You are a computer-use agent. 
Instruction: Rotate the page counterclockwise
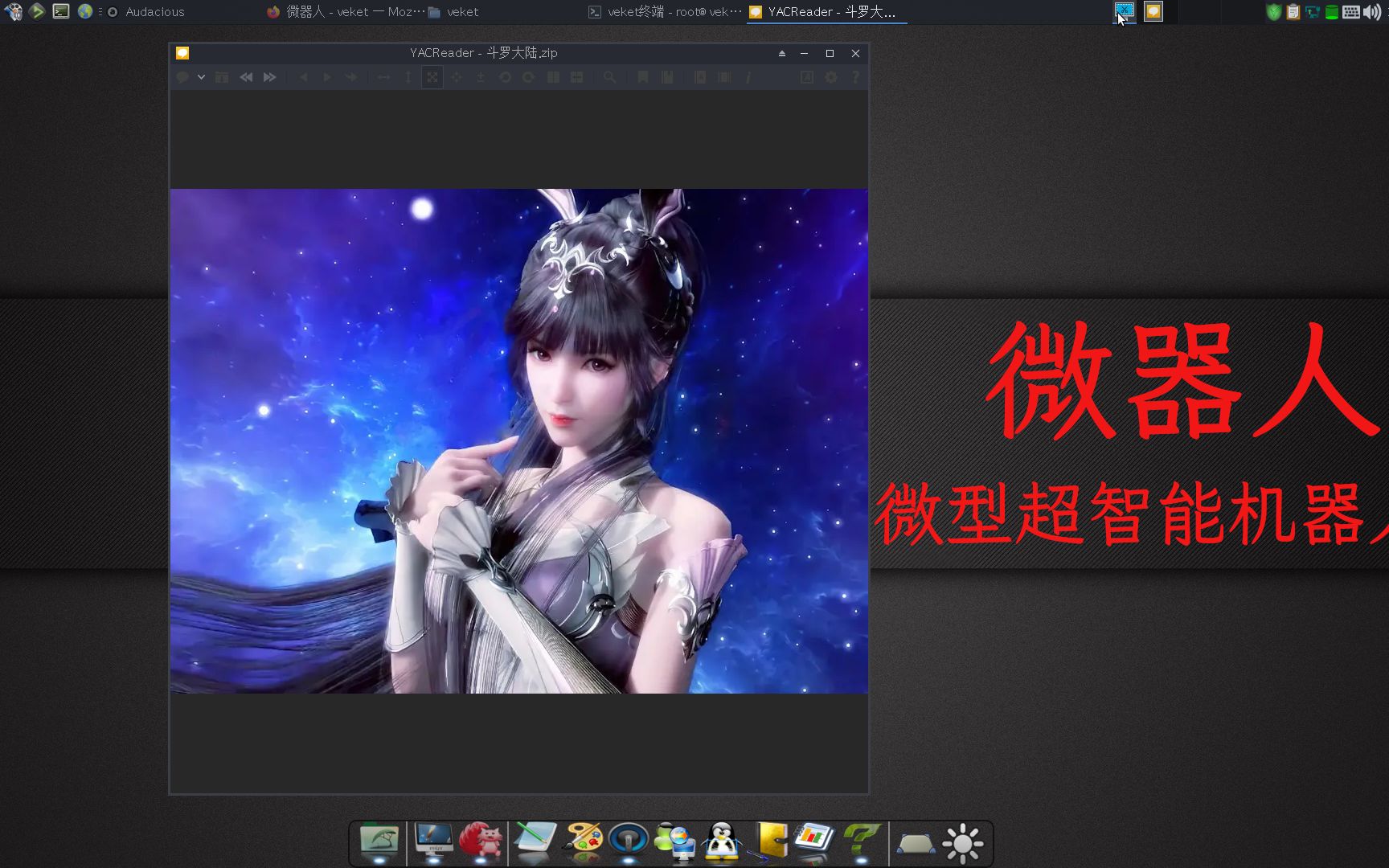click(x=505, y=77)
